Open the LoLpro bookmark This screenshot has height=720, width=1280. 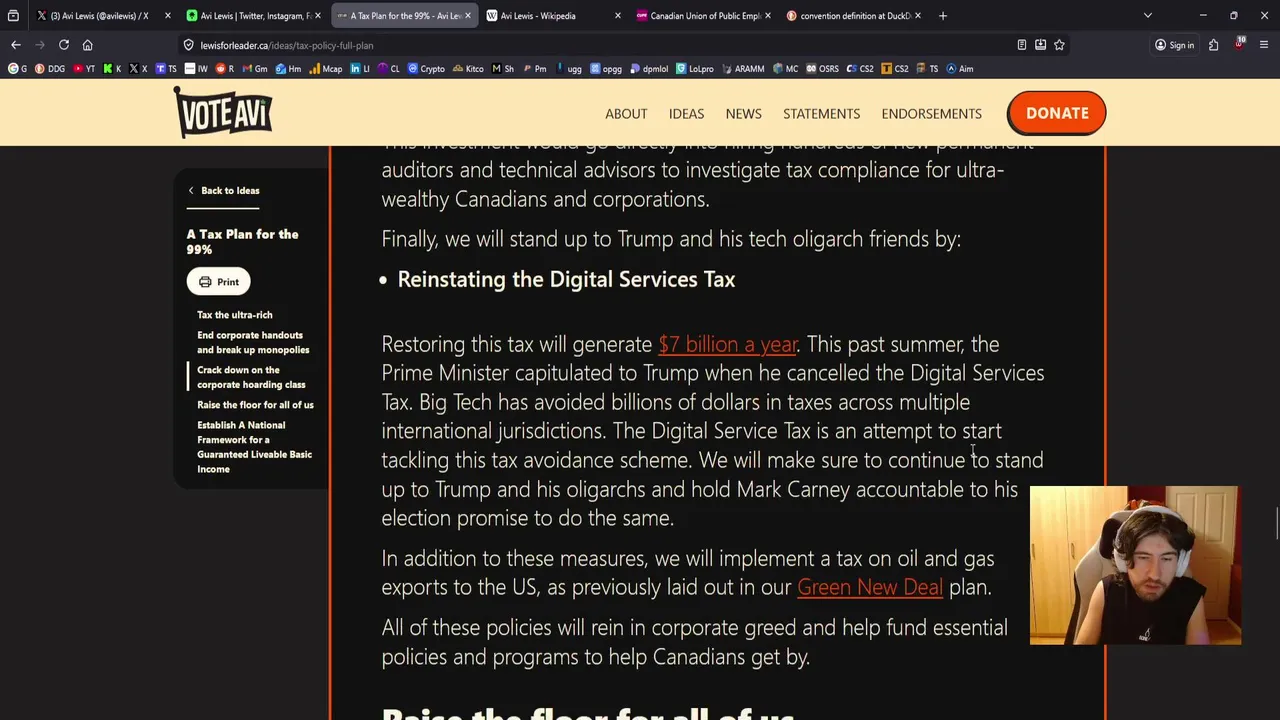click(x=695, y=69)
